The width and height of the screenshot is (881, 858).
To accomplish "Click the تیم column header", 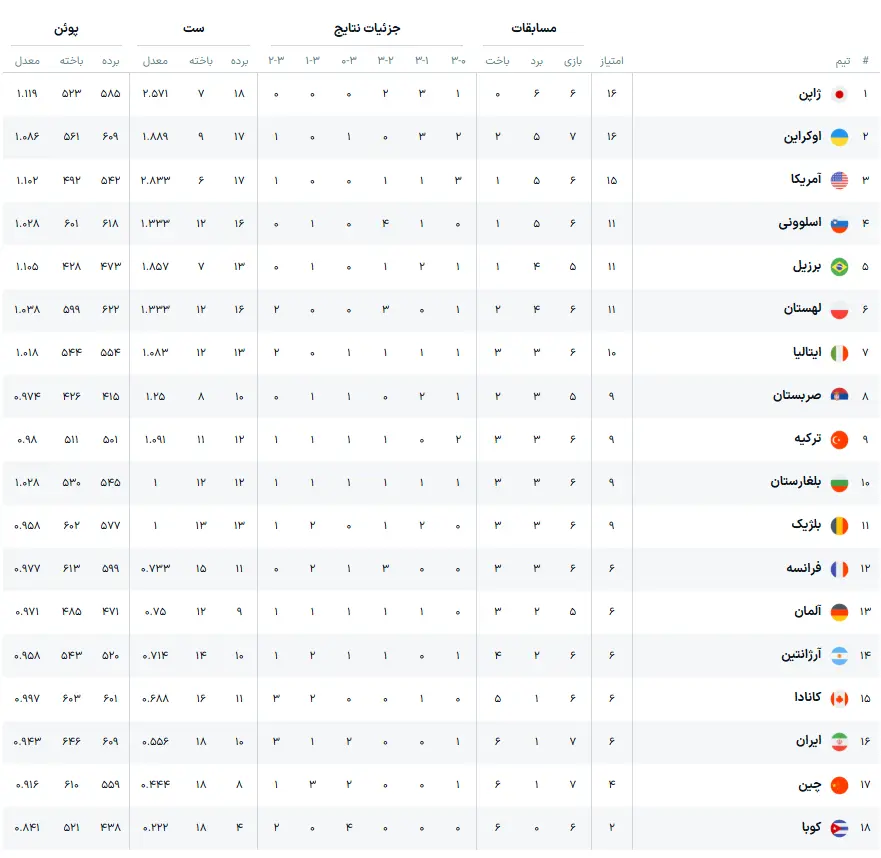I will click(x=842, y=61).
